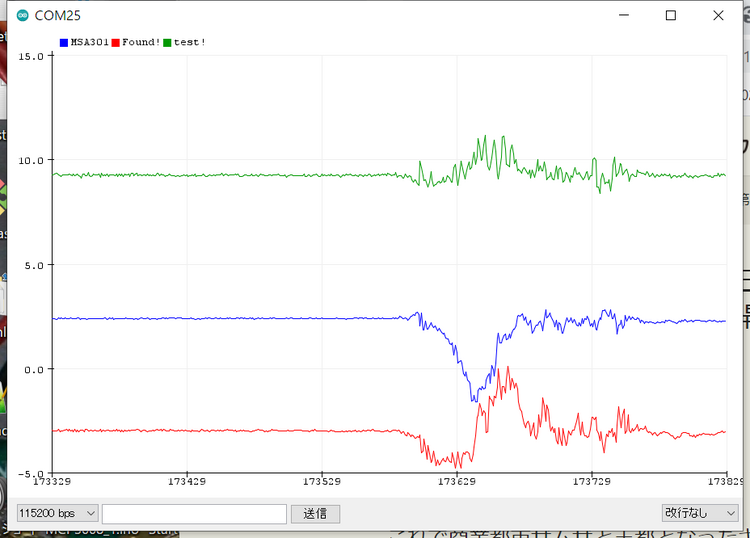Expand the 改行なし line ending dropdown
Screen dimensions: 750x538
[x=699, y=512]
